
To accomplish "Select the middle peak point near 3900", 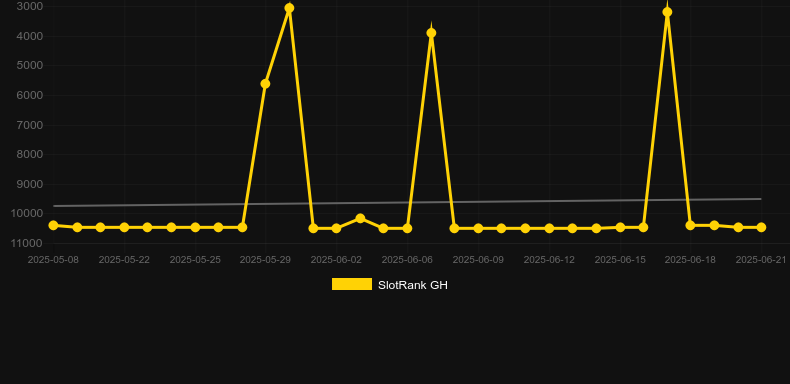I will [431, 33].
